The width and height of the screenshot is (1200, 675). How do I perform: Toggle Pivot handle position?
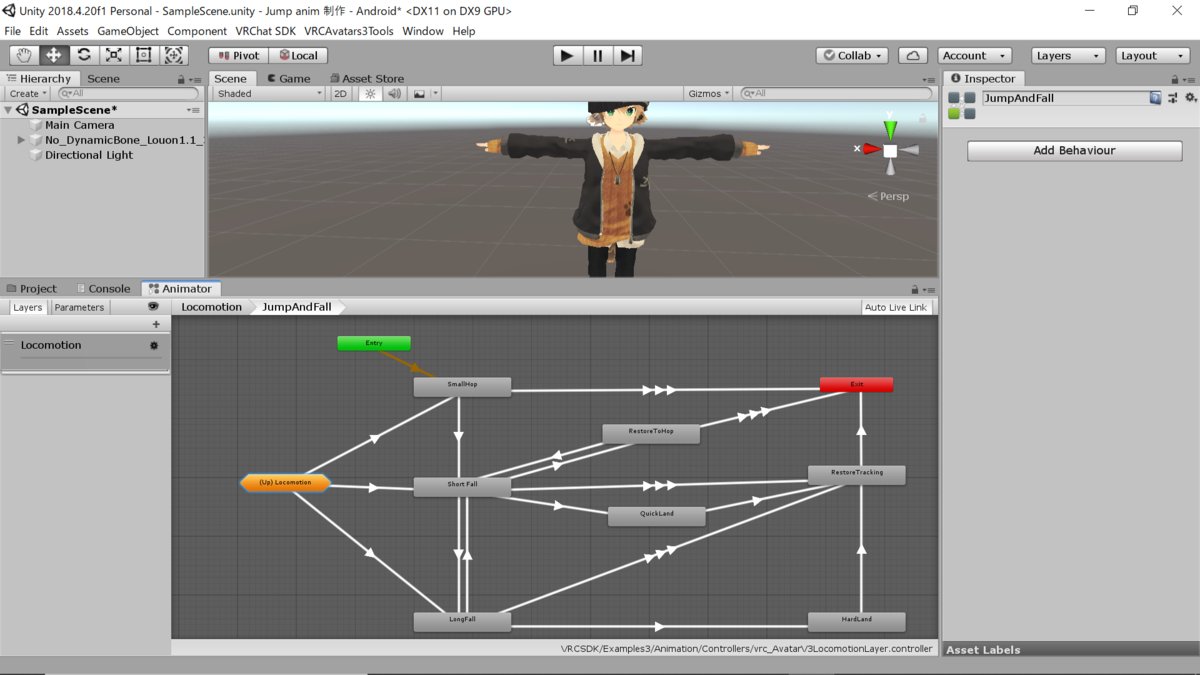(x=238, y=56)
